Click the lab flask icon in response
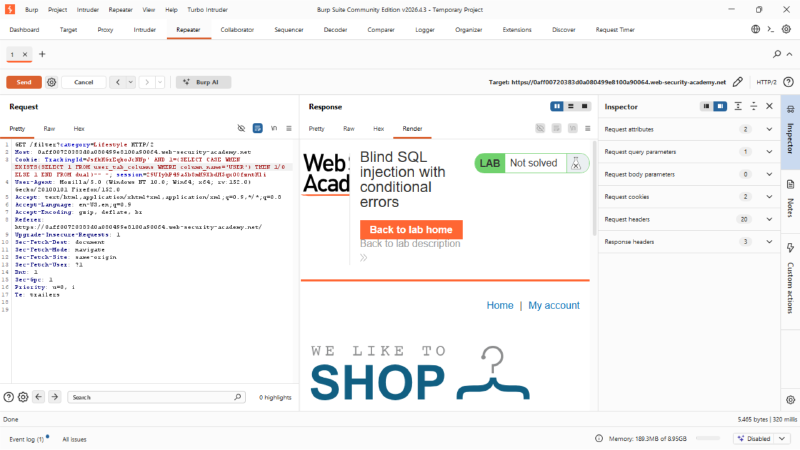Image resolution: width=800 pixels, height=450 pixels. click(x=576, y=163)
